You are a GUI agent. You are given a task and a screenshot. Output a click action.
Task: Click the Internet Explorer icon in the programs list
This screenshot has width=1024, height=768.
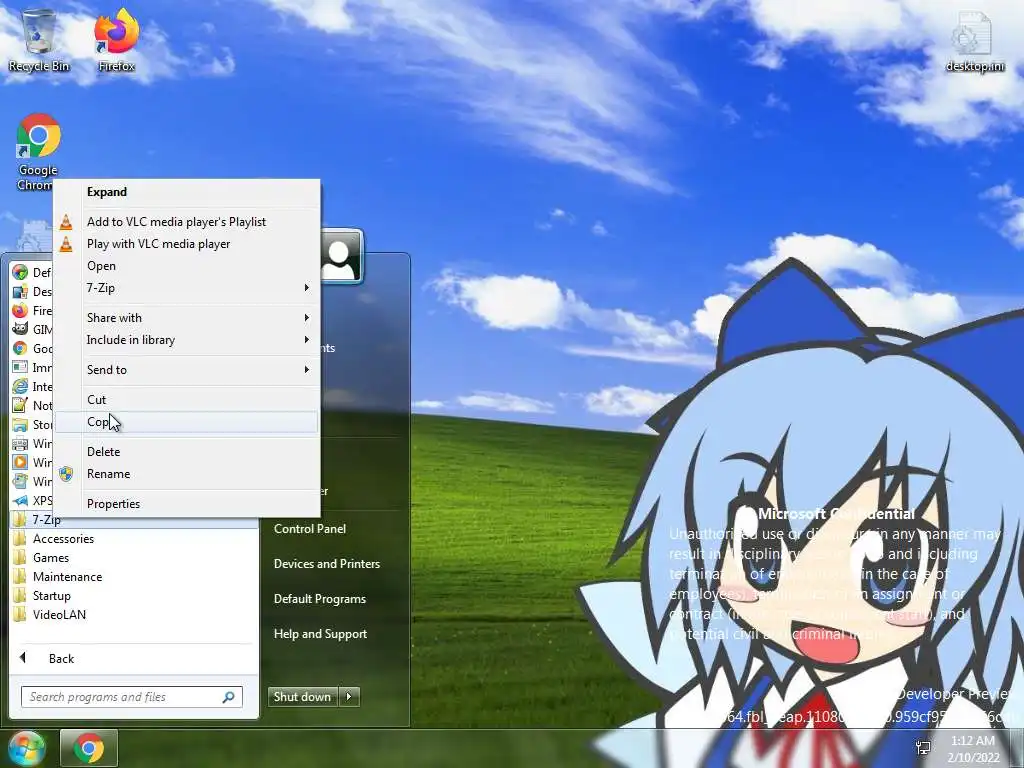tap(20, 387)
